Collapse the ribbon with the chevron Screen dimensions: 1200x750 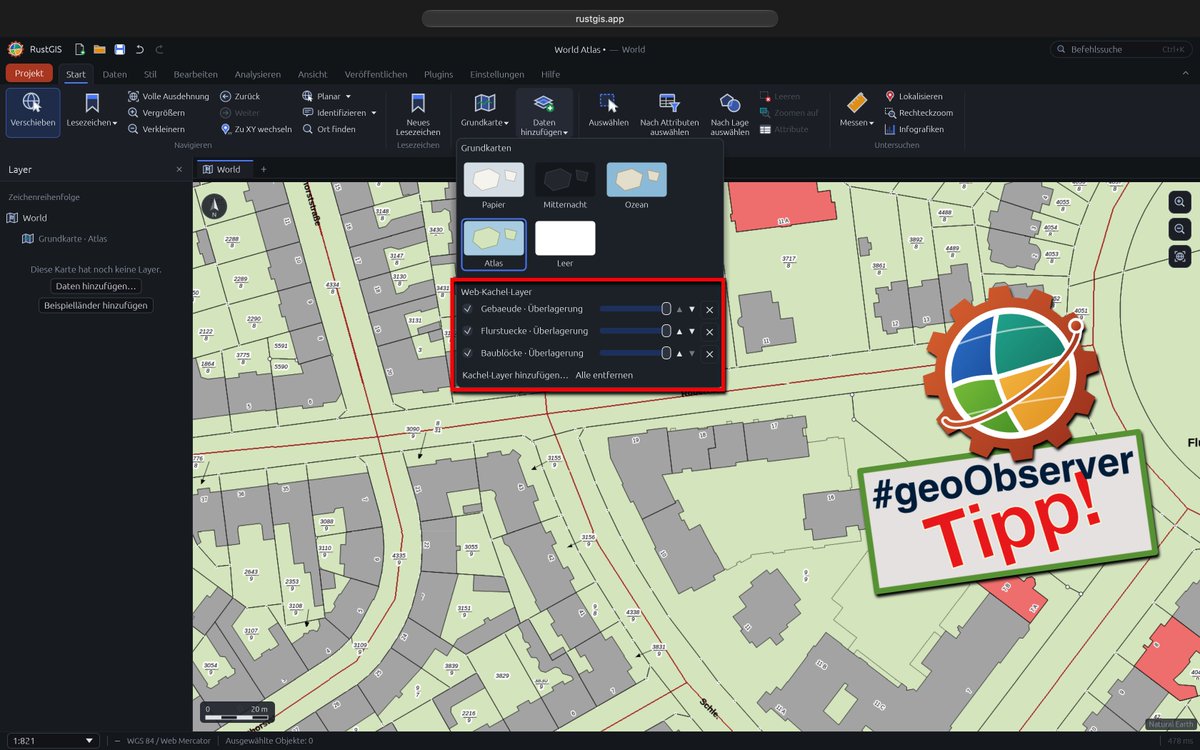tap(1184, 73)
